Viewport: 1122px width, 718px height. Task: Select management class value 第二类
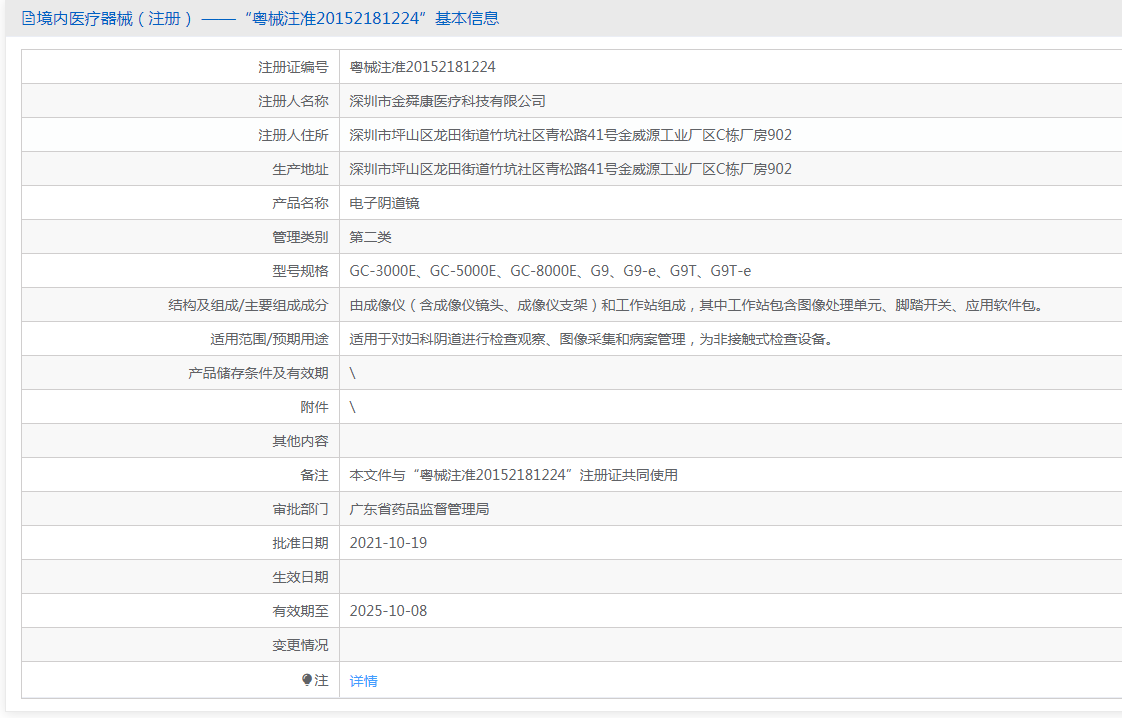pos(371,237)
